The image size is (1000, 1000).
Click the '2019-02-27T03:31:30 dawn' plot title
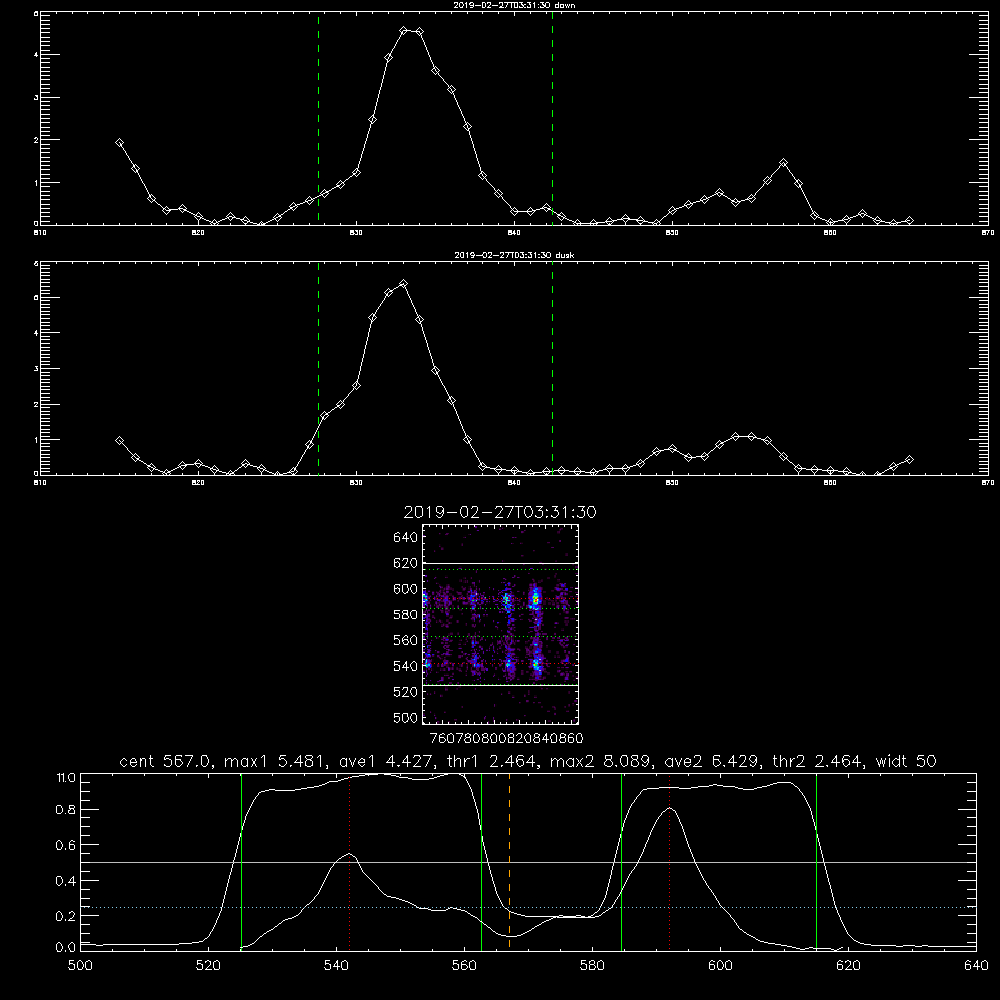[514, 5]
